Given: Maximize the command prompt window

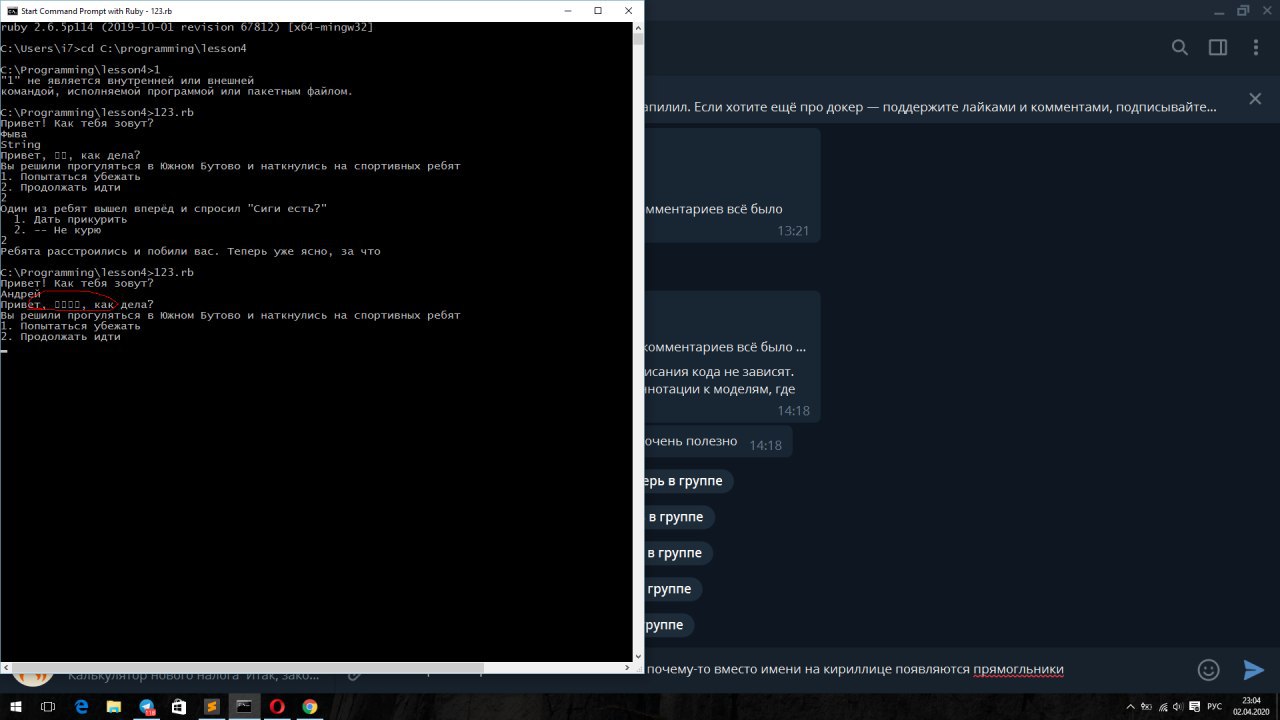Looking at the screenshot, I should (598, 10).
